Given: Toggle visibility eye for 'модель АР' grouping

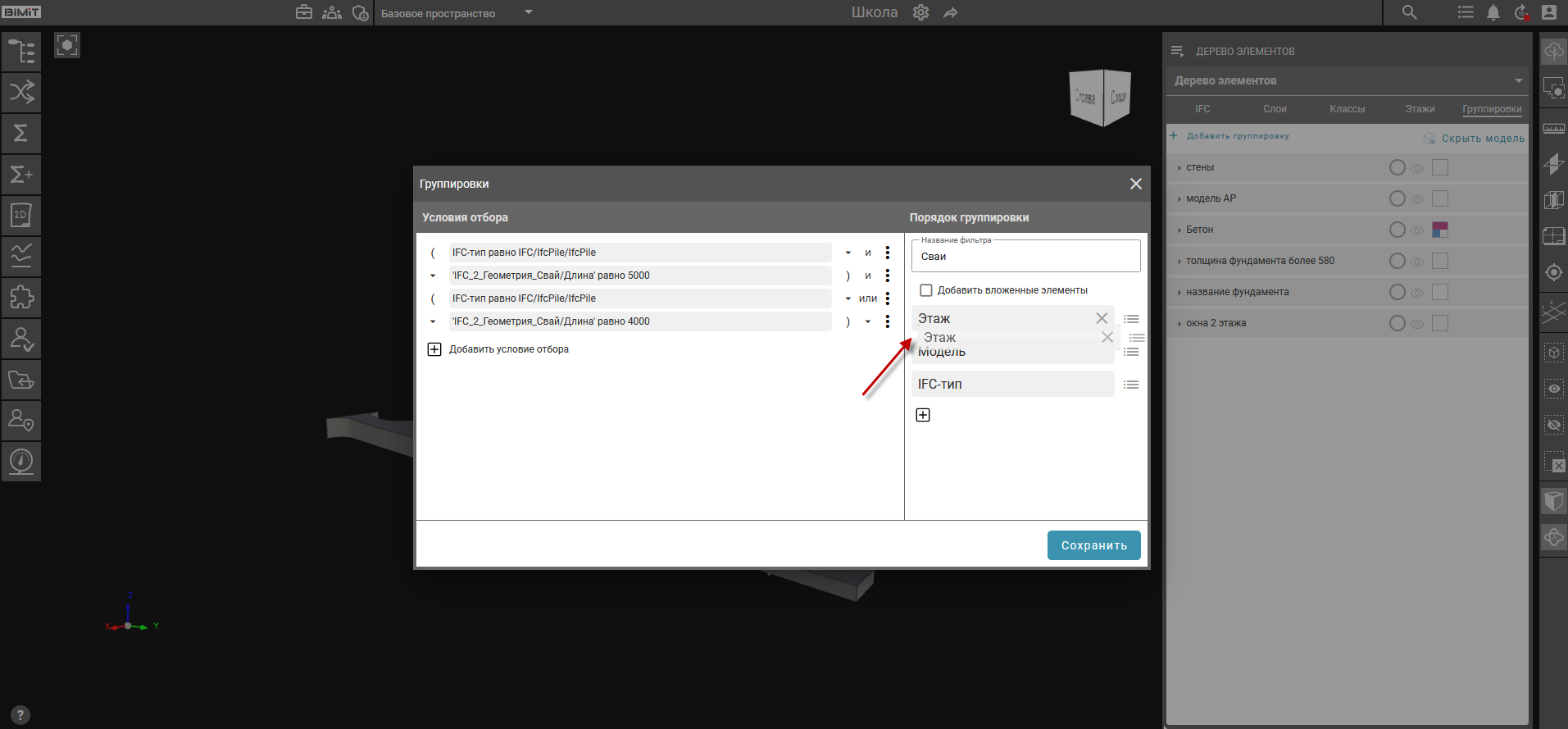Looking at the screenshot, I should click(x=1417, y=199).
